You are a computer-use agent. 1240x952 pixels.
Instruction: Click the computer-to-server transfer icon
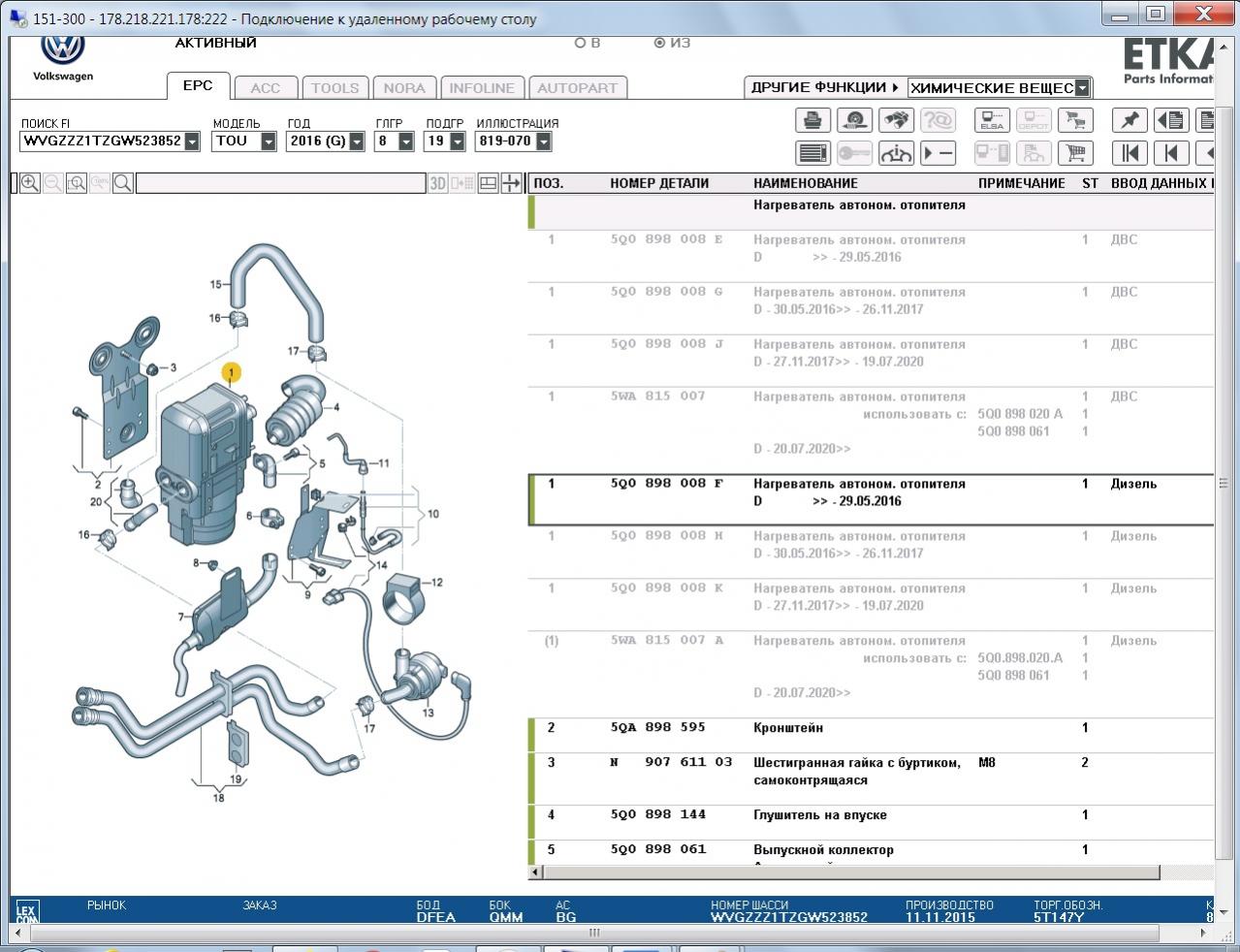click(992, 153)
